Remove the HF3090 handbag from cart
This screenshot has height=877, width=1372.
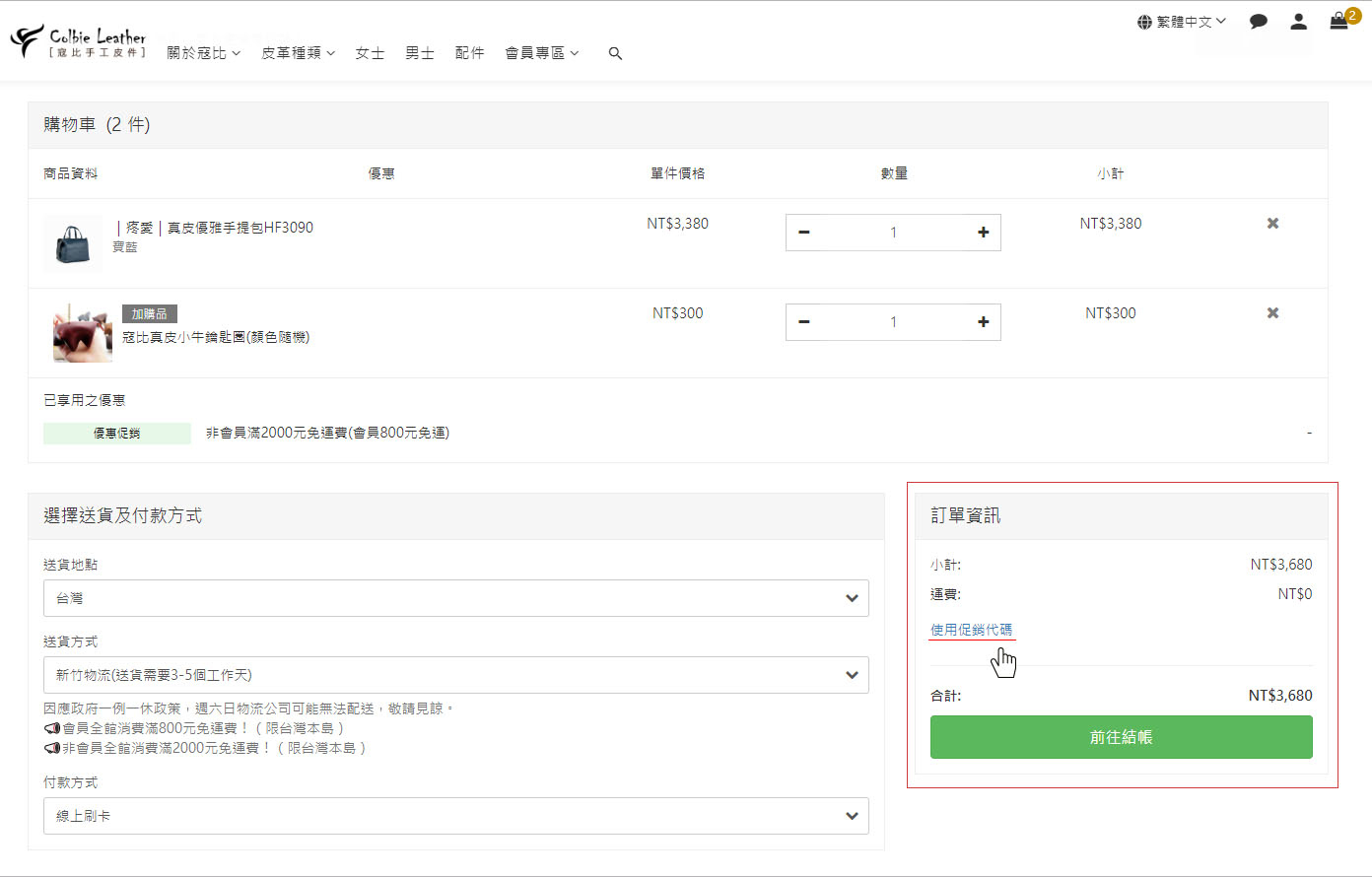pos(1272,224)
